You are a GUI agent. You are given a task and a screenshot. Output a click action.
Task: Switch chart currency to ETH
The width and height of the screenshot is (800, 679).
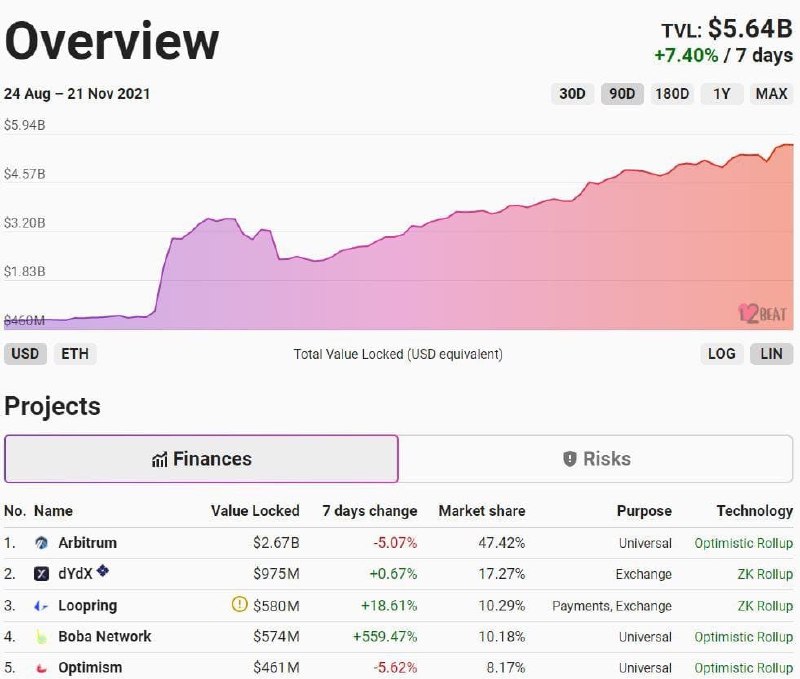[75, 354]
